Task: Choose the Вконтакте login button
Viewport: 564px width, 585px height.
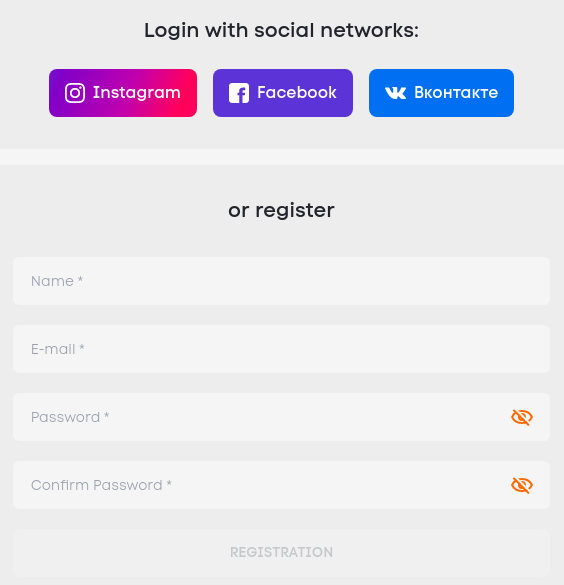Action: pyautogui.click(x=441, y=93)
